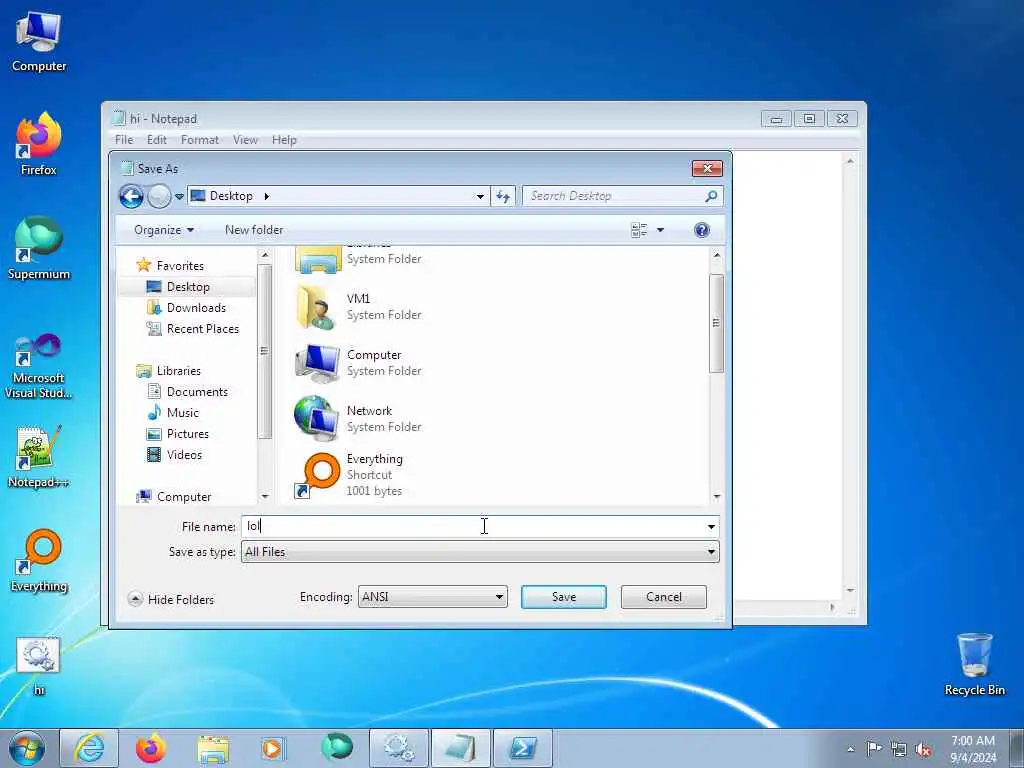The image size is (1024, 768).
Task: Click the muted volume tray icon
Action: pyautogui.click(x=923, y=749)
